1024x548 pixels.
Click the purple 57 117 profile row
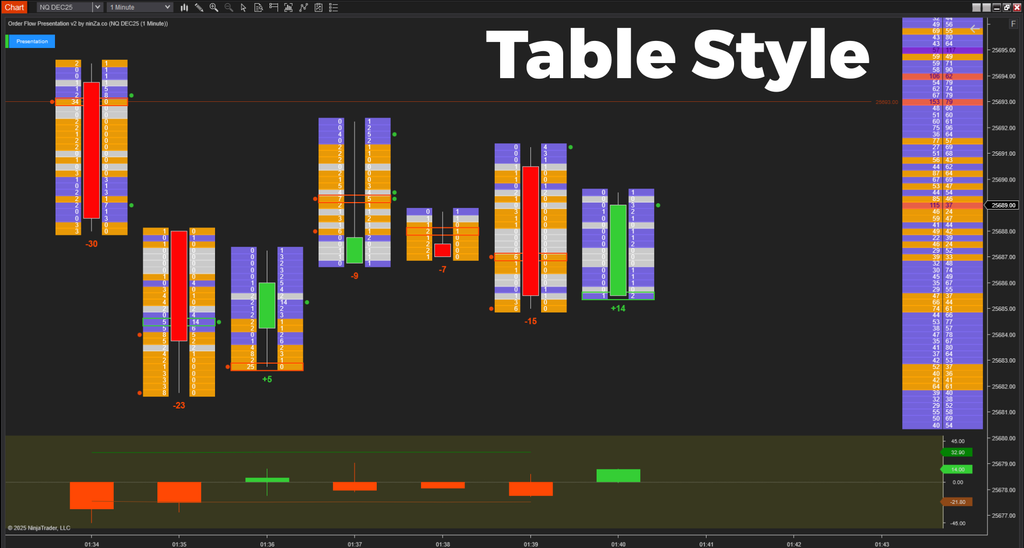click(x=942, y=50)
